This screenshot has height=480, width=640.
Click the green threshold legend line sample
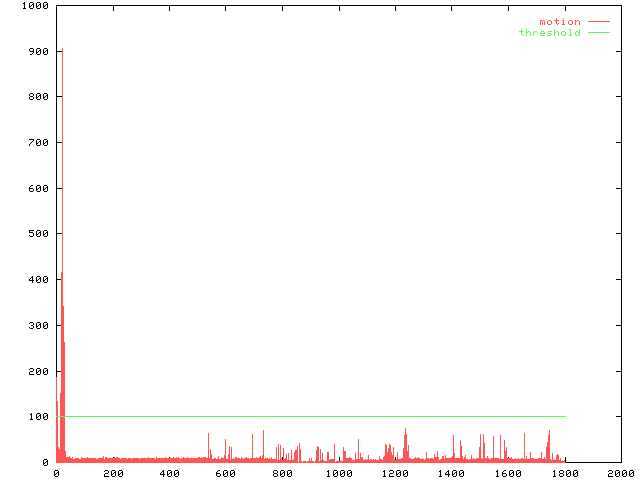pos(598,33)
